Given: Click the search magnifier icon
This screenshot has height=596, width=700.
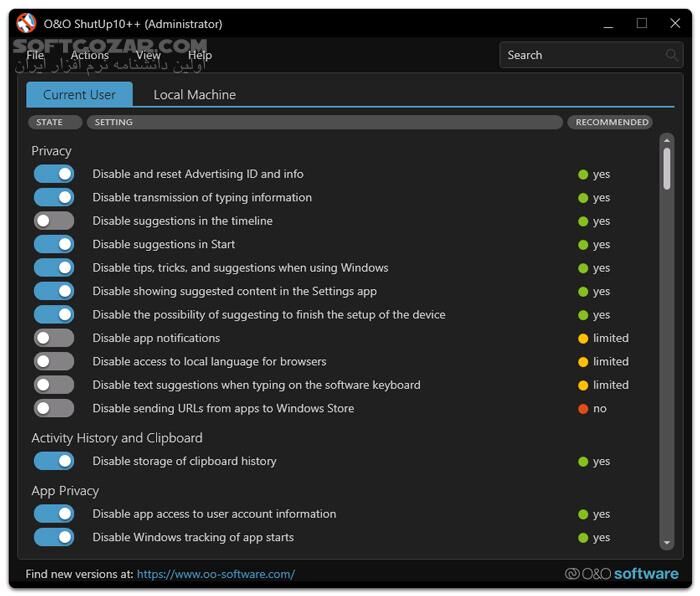Looking at the screenshot, I should (672, 56).
